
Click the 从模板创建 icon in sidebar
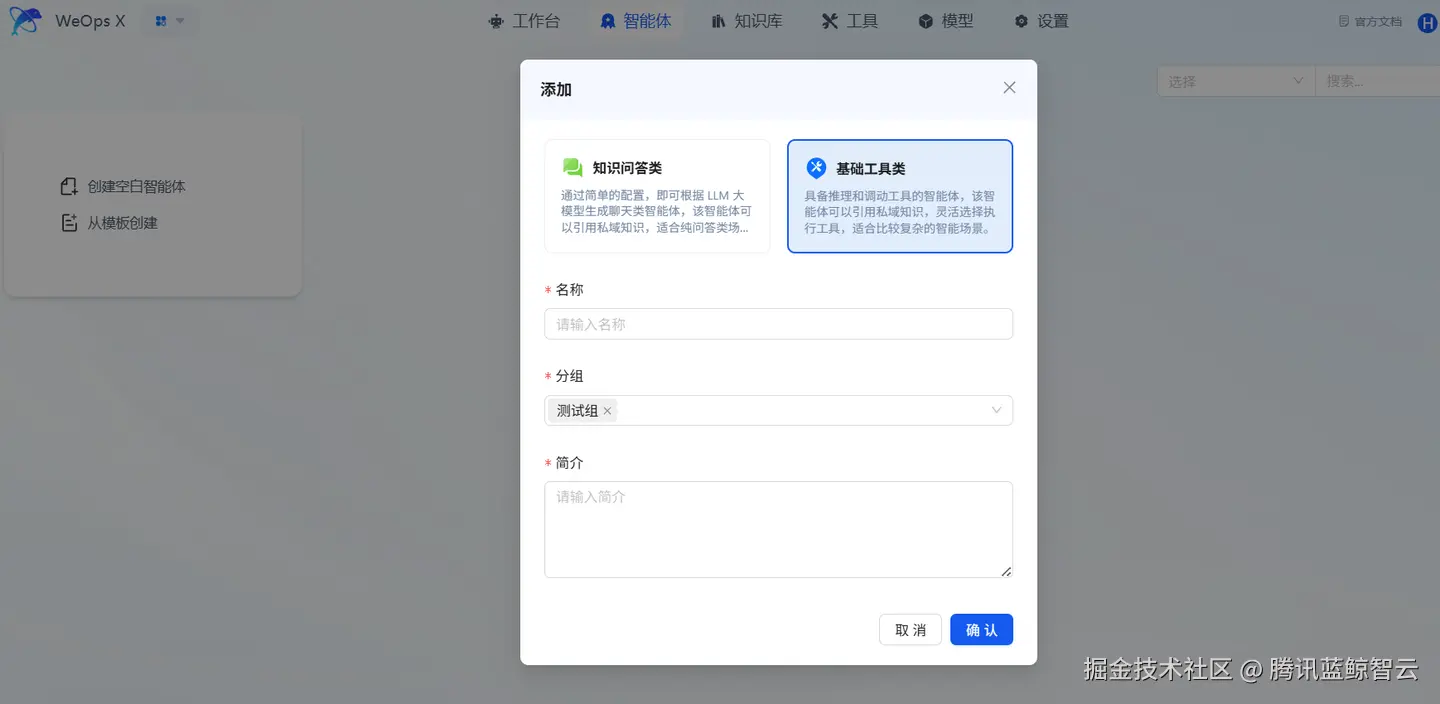pos(68,222)
